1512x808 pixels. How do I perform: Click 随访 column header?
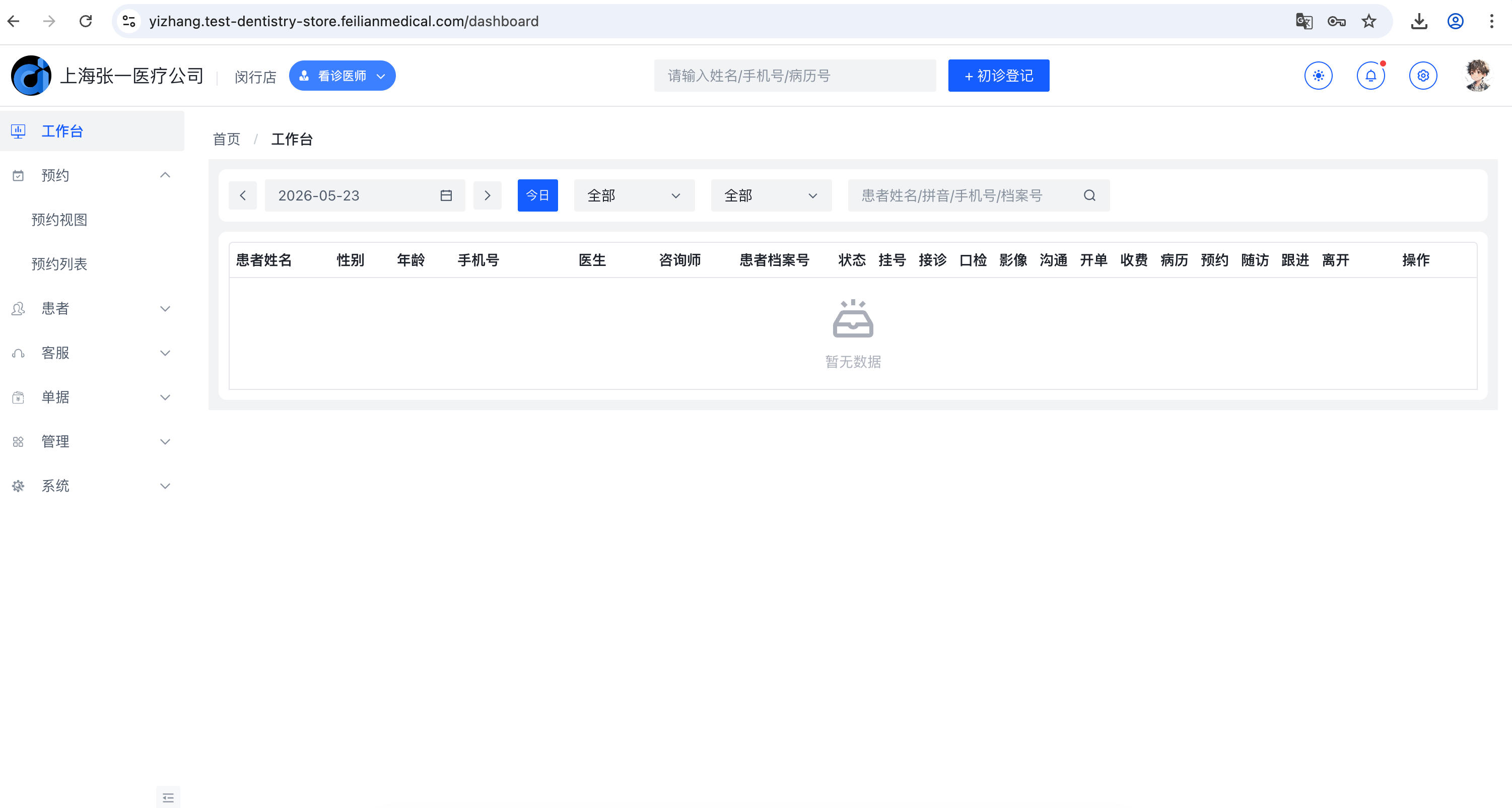(x=1255, y=260)
